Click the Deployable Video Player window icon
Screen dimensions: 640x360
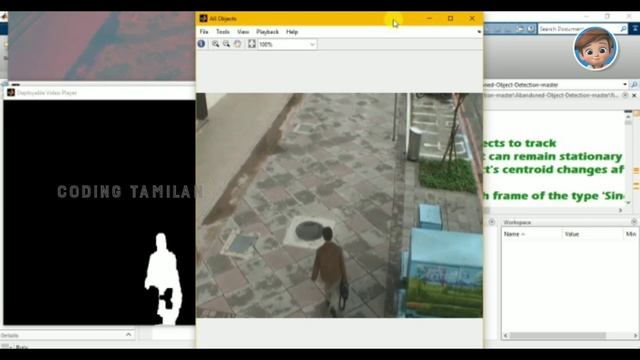pos(11,93)
